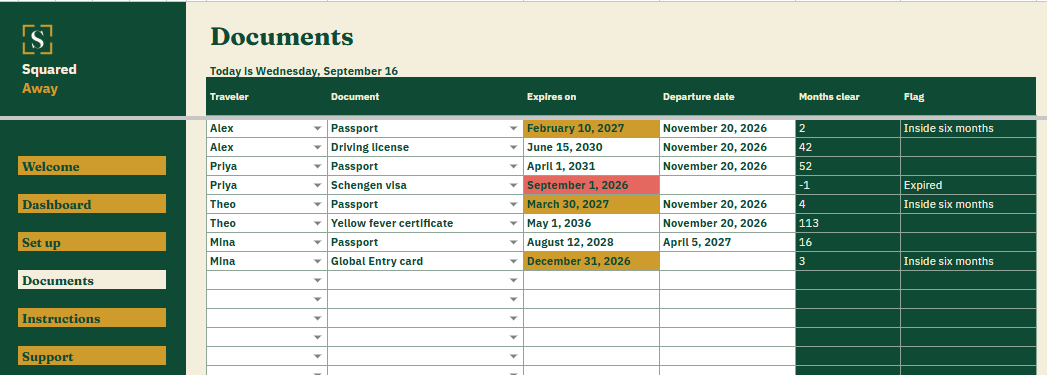Image resolution: width=1047 pixels, height=375 pixels.
Task: Open traveler dropdown for Alex's Passport row
Action: tap(318, 128)
